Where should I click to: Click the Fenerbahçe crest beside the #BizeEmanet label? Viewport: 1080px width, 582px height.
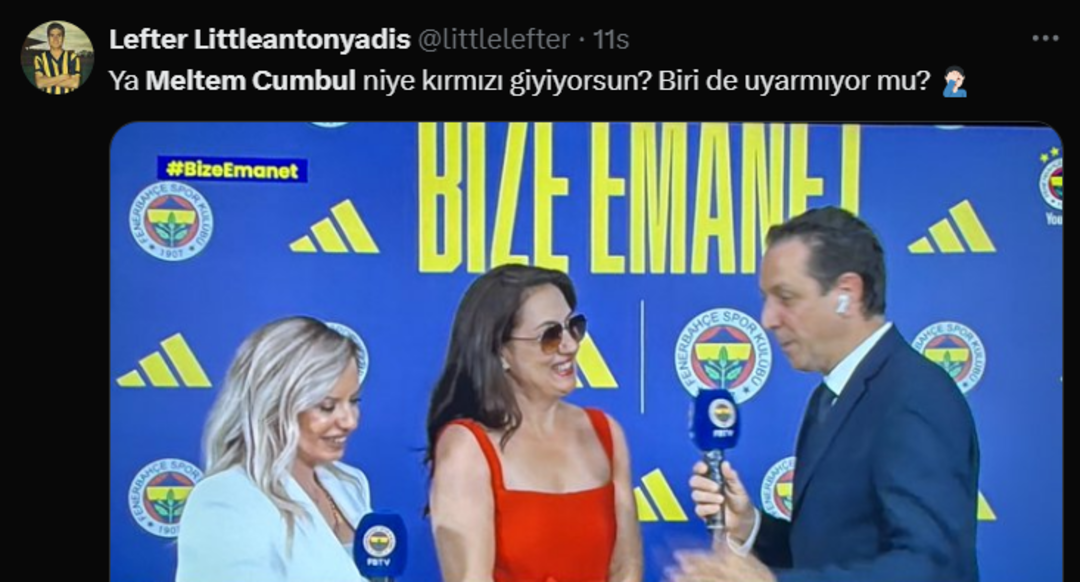coord(171,221)
